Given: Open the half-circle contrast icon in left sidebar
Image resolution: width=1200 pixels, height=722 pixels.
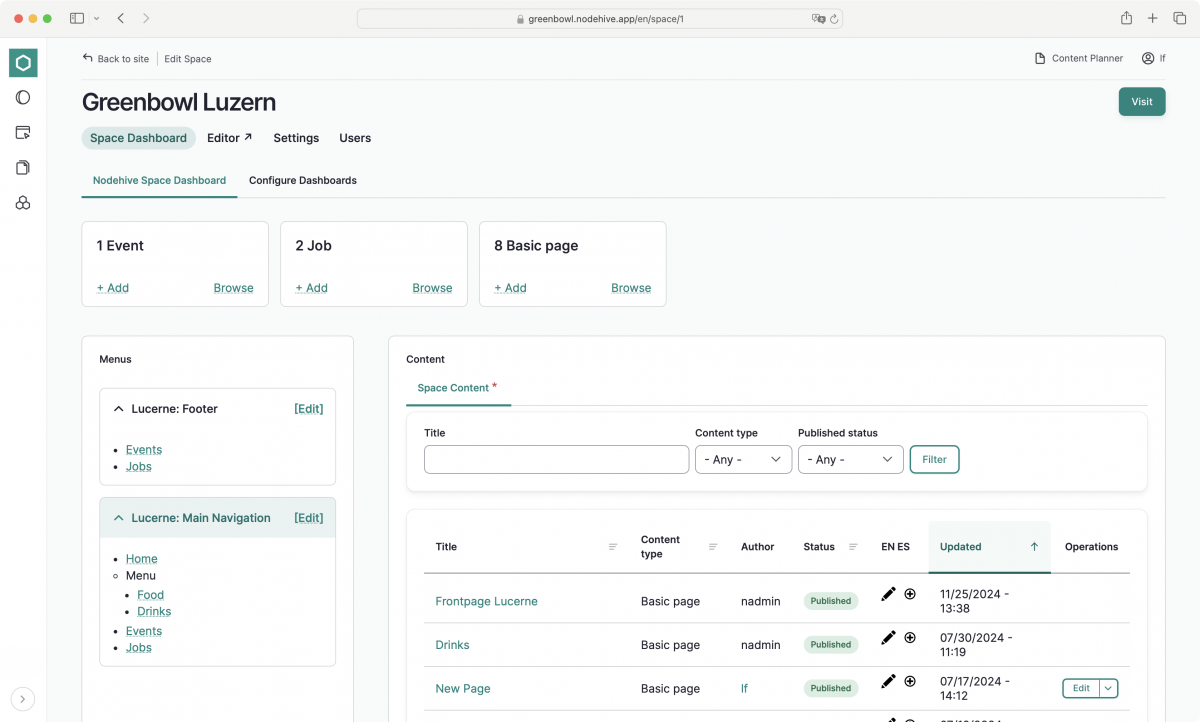Looking at the screenshot, I should [x=23, y=97].
